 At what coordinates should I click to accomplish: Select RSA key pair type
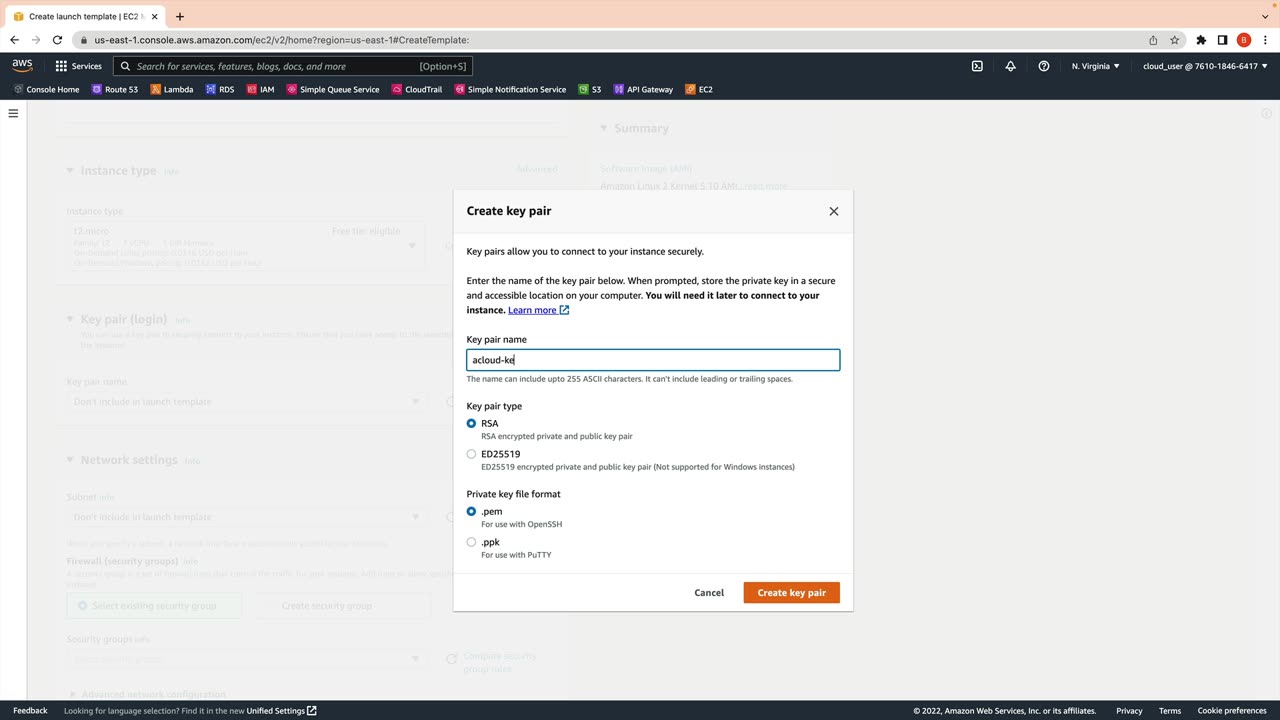(x=471, y=424)
